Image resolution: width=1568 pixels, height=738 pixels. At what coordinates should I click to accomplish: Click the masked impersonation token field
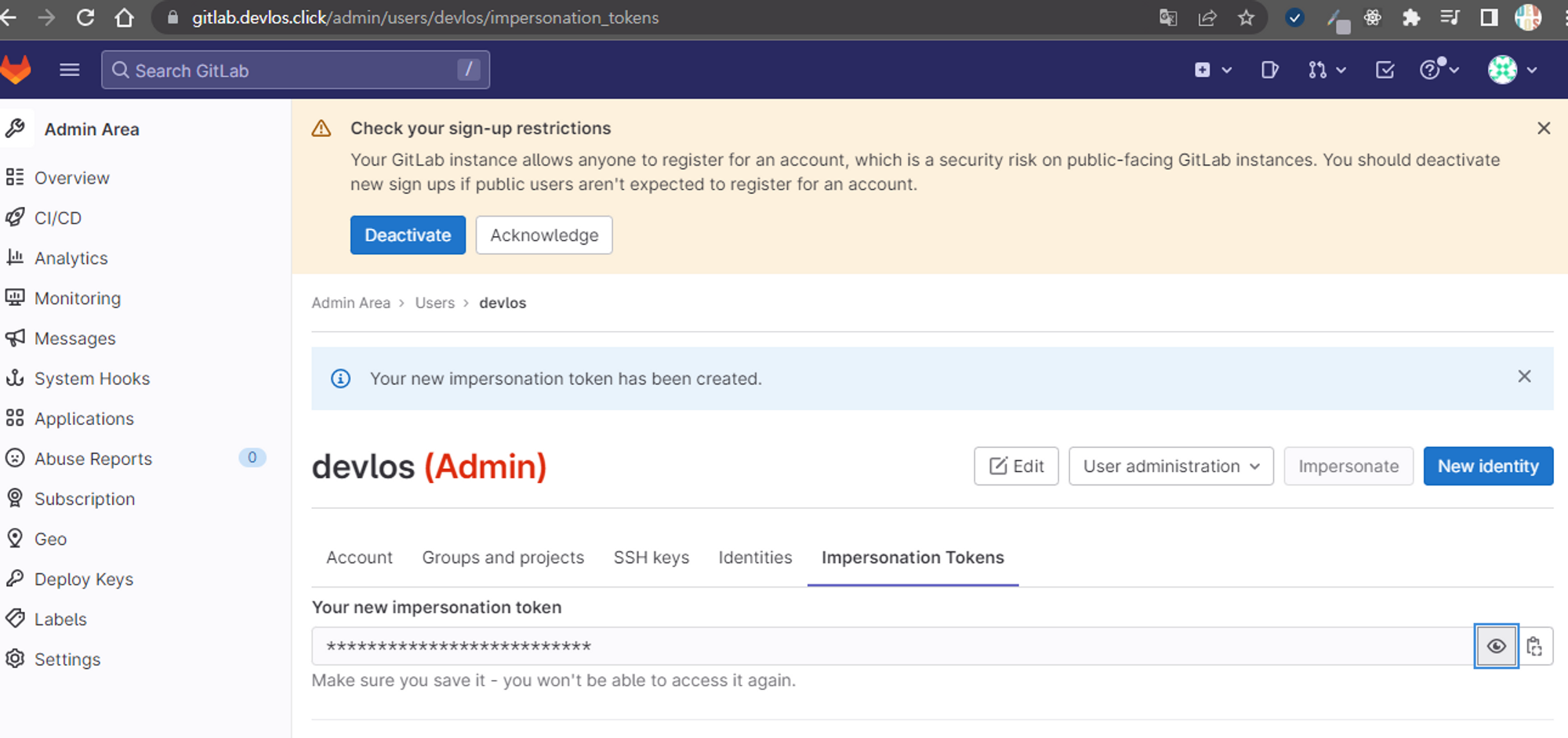coord(893,646)
